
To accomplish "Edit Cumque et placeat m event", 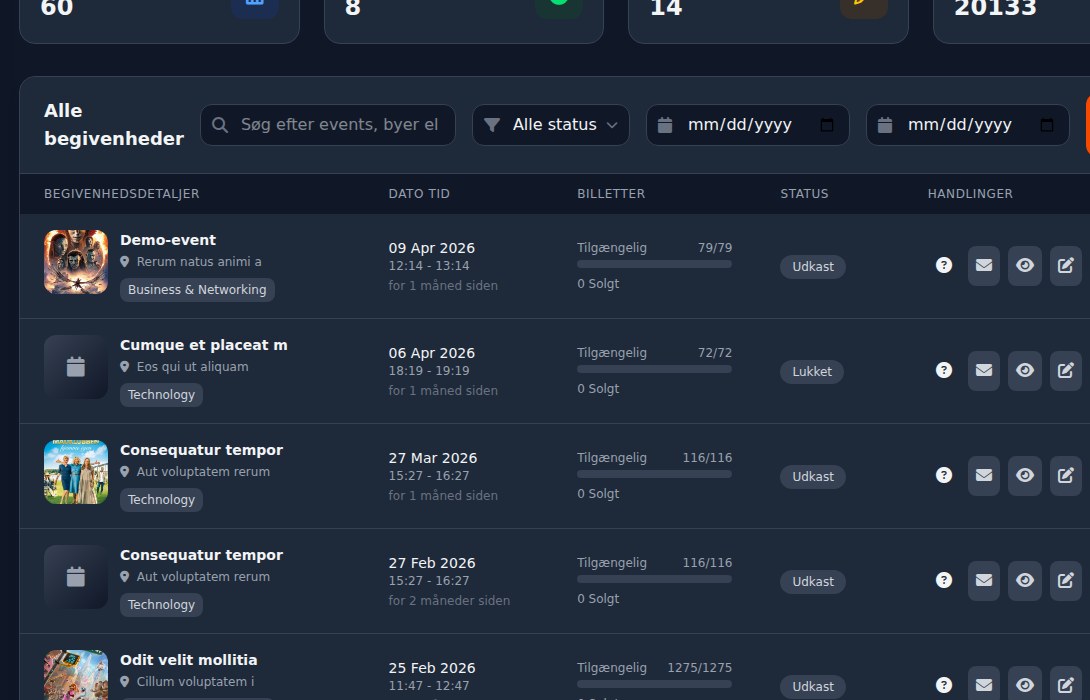I will coord(1066,371).
